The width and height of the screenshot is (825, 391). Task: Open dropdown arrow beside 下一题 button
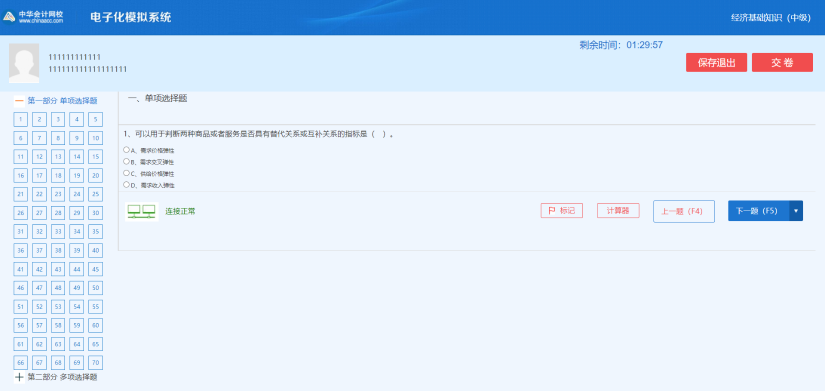tap(796, 210)
